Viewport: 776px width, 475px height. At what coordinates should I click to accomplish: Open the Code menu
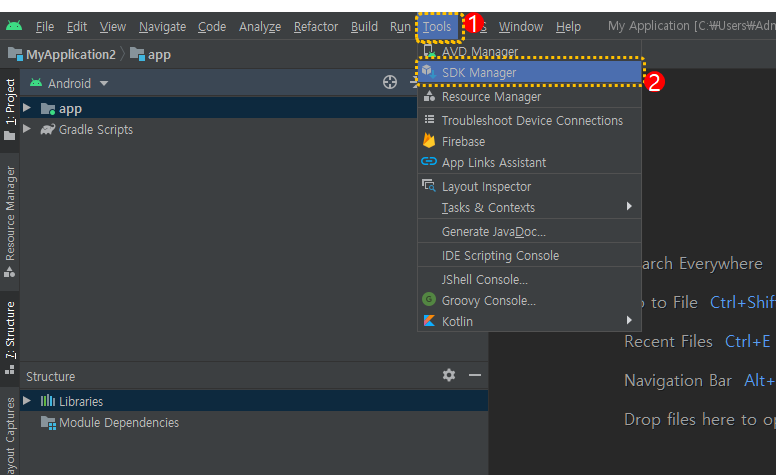pos(212,27)
